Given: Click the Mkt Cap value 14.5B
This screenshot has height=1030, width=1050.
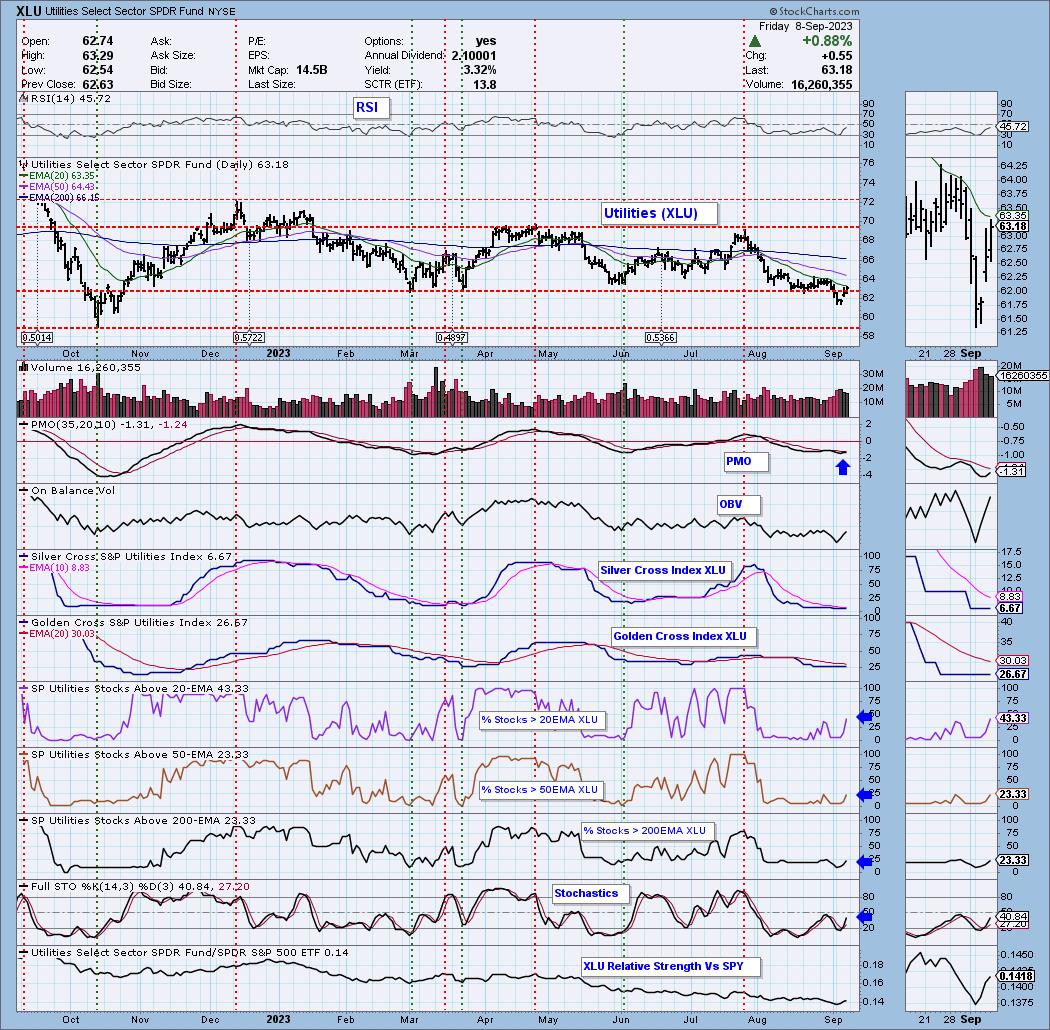Looking at the screenshot, I should (x=311, y=70).
